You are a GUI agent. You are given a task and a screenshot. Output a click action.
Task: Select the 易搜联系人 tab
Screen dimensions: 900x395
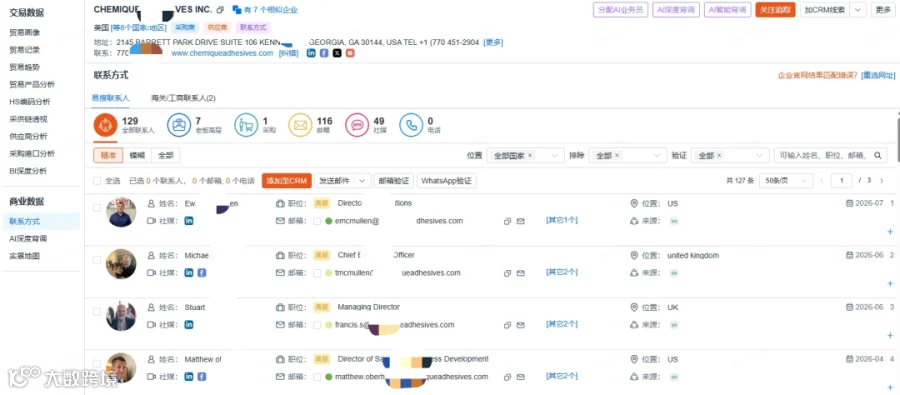pos(111,98)
